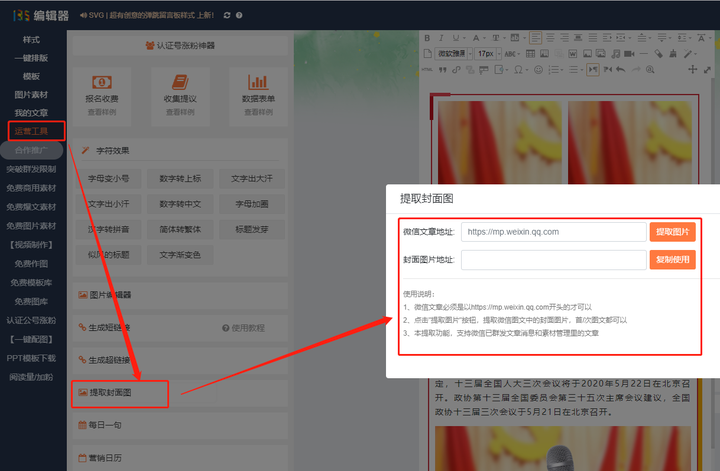This screenshot has width=720, height=471.
Task: Toggle fullscreen with expand arrows icon
Action: tap(707, 70)
